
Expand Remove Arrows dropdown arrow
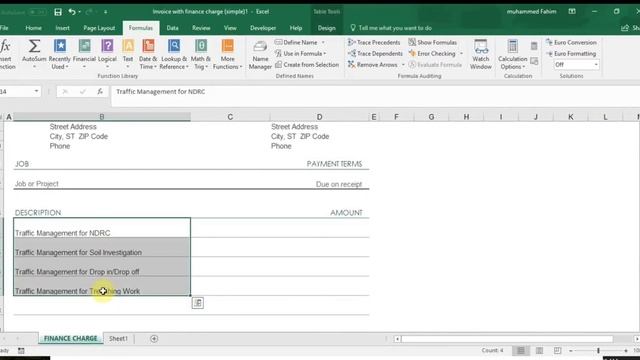coord(403,65)
